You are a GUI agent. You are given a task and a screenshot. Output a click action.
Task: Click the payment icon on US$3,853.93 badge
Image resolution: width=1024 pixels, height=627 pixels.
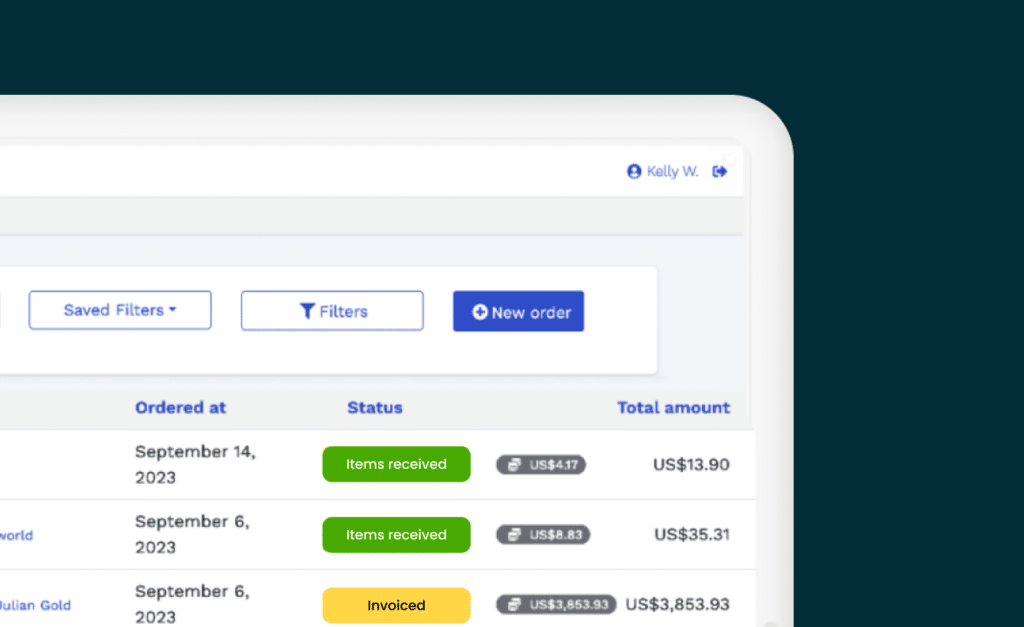(515, 605)
